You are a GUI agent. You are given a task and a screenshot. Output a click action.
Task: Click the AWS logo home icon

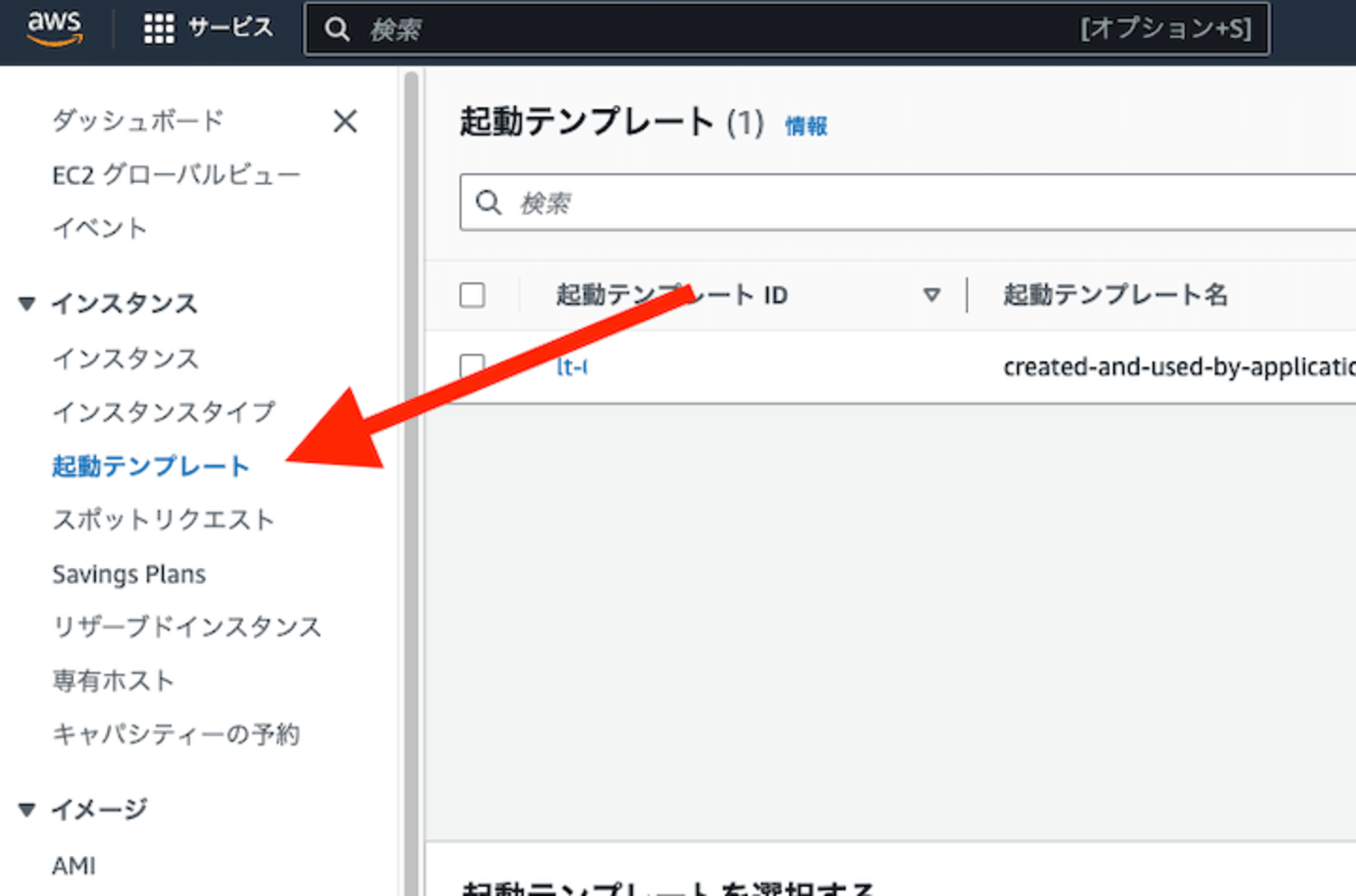pos(54,28)
